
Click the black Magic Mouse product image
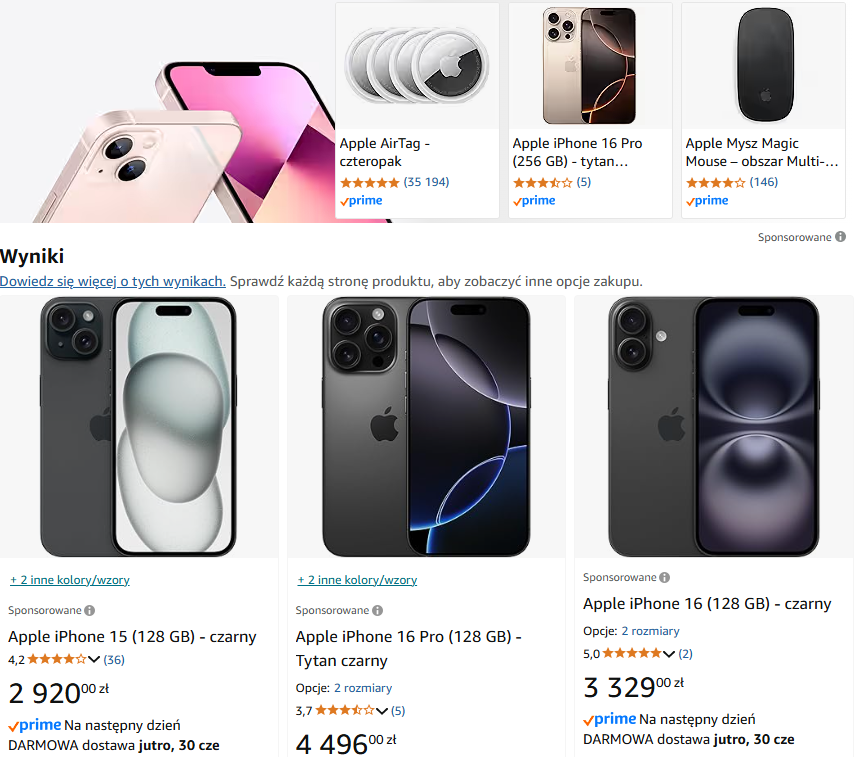(768, 67)
